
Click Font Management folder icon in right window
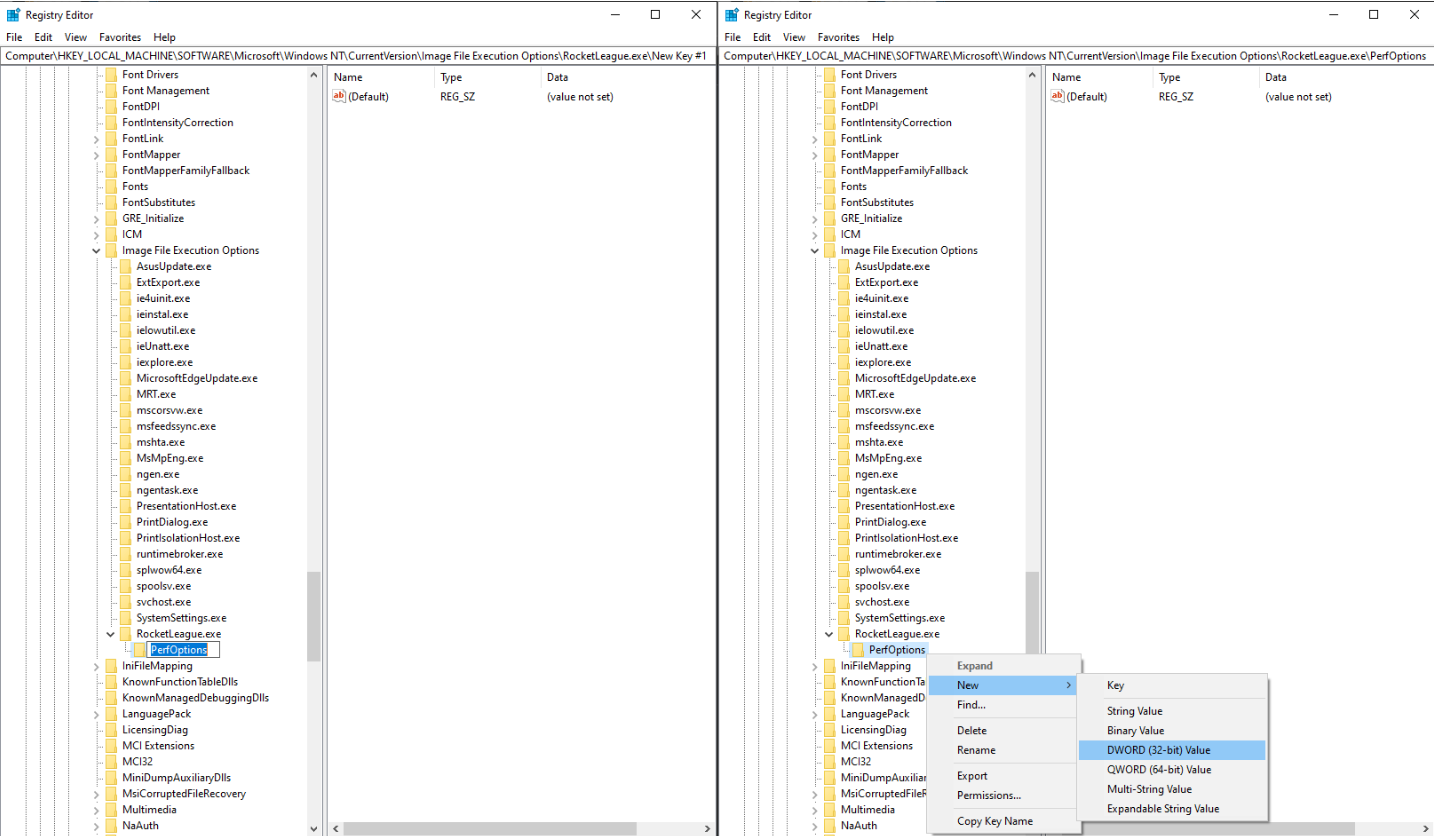(x=829, y=91)
